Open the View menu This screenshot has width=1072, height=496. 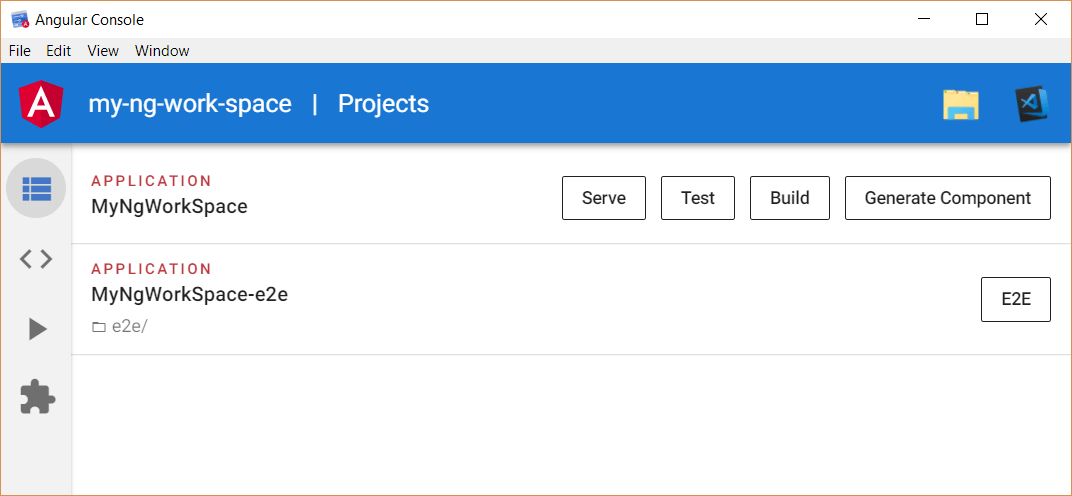[103, 51]
